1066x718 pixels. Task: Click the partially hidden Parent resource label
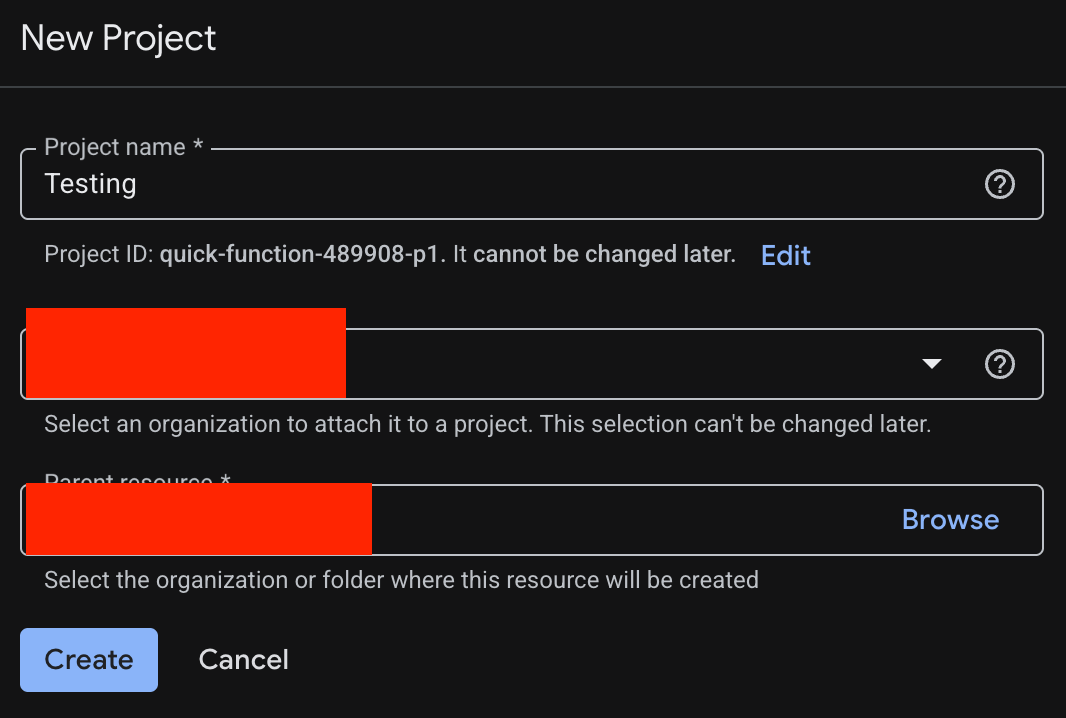[137, 478]
